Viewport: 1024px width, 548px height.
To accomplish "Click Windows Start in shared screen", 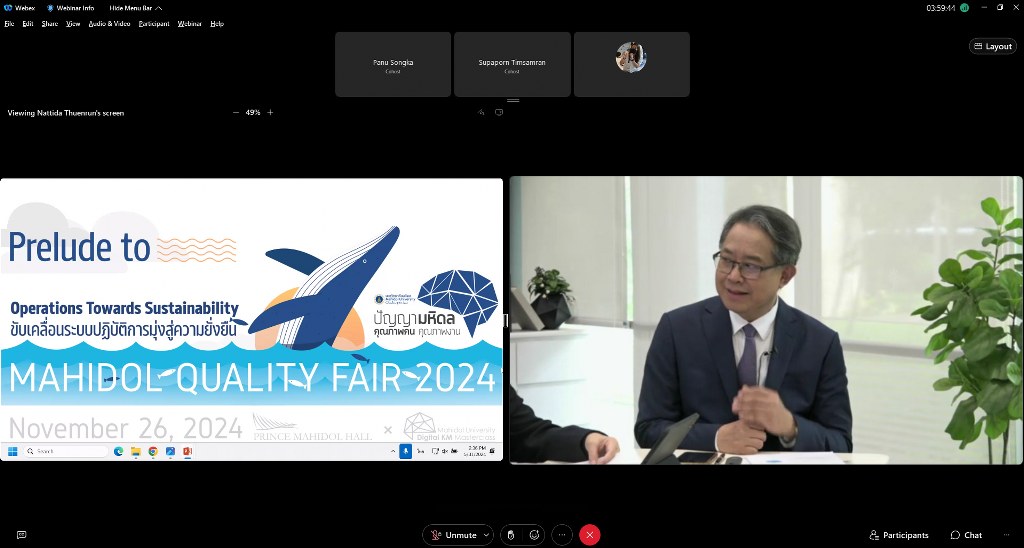I will coord(12,451).
